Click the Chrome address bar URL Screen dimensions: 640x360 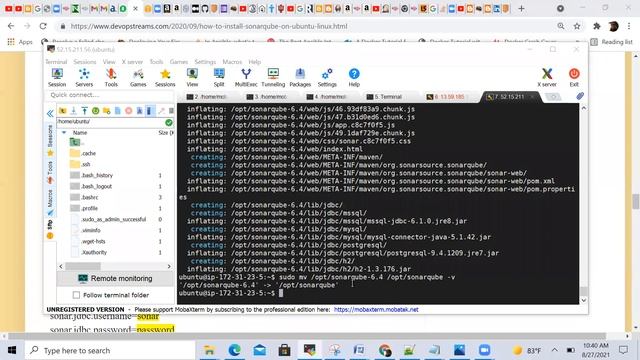tap(209, 26)
